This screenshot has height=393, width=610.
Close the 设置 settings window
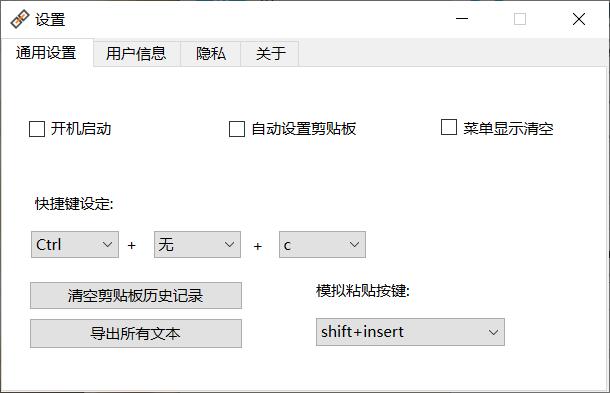pyautogui.click(x=579, y=19)
